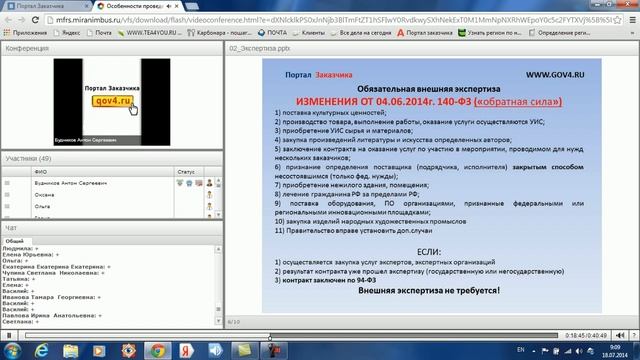Click Будников's blue camera status icon
This screenshot has height=360, width=640.
point(189,183)
